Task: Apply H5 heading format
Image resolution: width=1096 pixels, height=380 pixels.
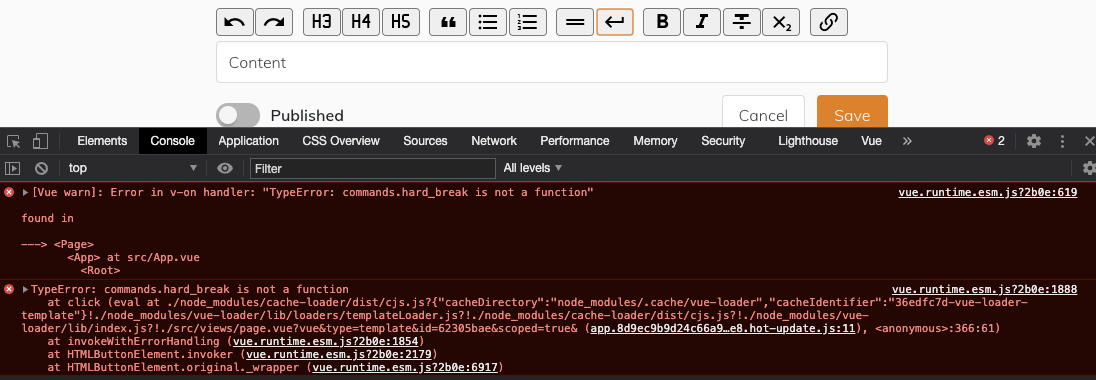Action: (x=401, y=22)
